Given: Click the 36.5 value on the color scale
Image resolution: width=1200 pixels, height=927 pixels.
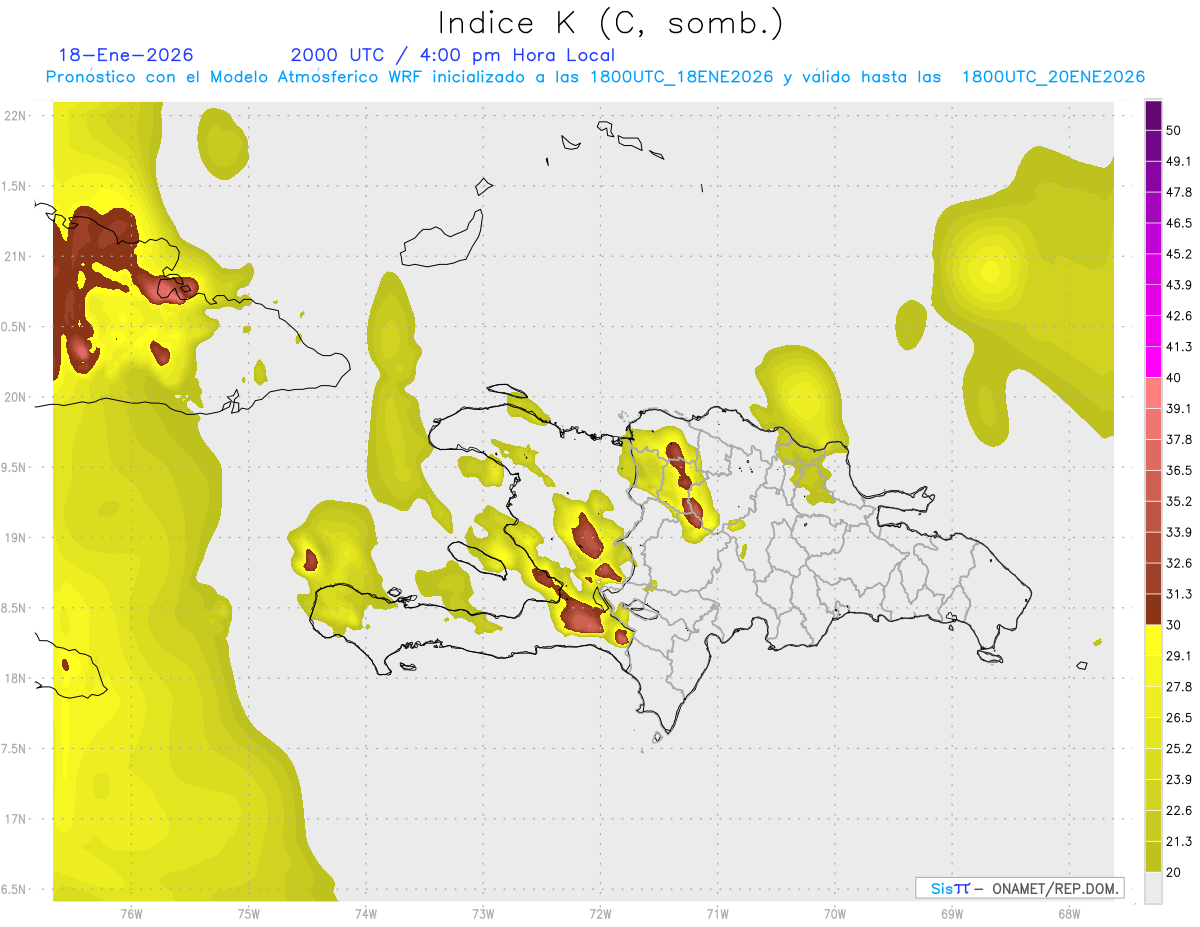Looking at the screenshot, I should 1179,470.
